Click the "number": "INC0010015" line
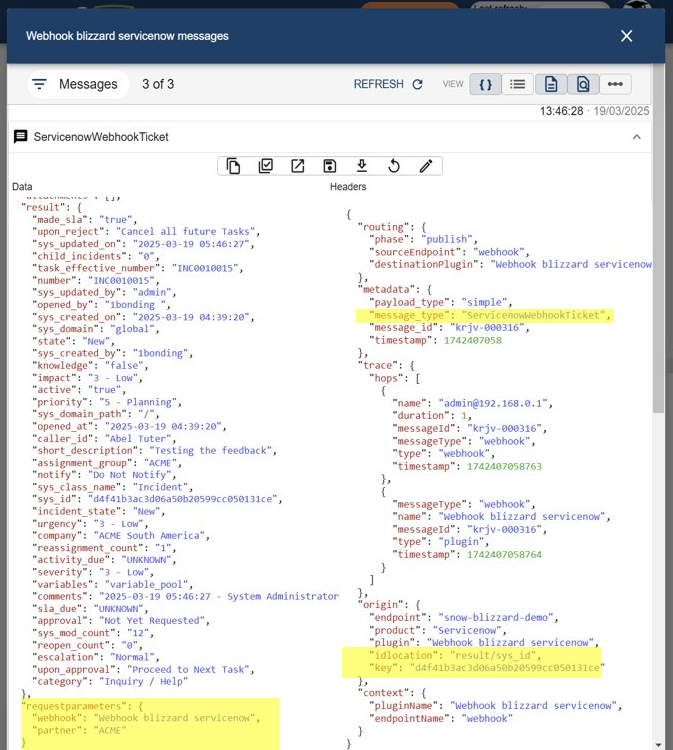The width and height of the screenshot is (673, 750). tap(96, 280)
